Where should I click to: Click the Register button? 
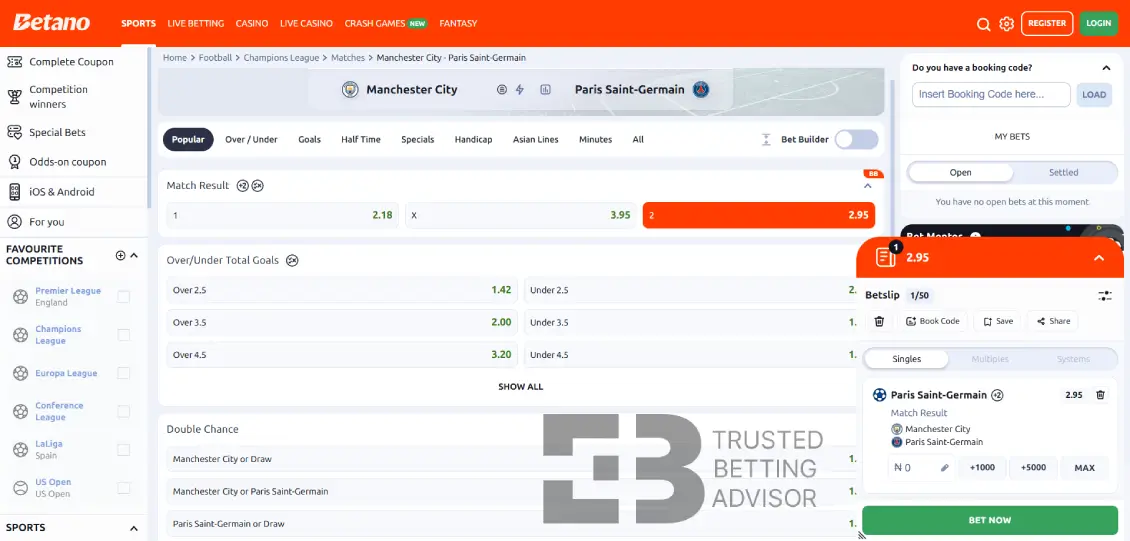coord(1047,24)
